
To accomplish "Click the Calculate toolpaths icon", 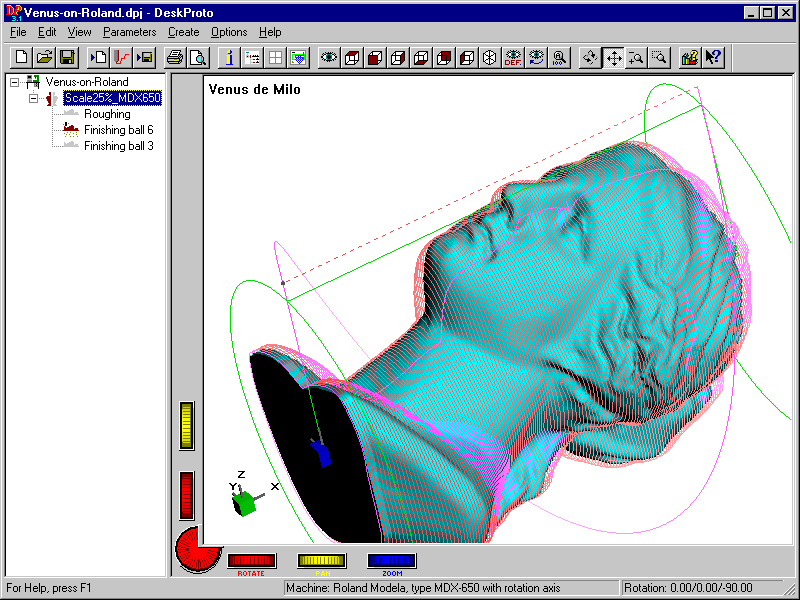I will [x=121, y=57].
